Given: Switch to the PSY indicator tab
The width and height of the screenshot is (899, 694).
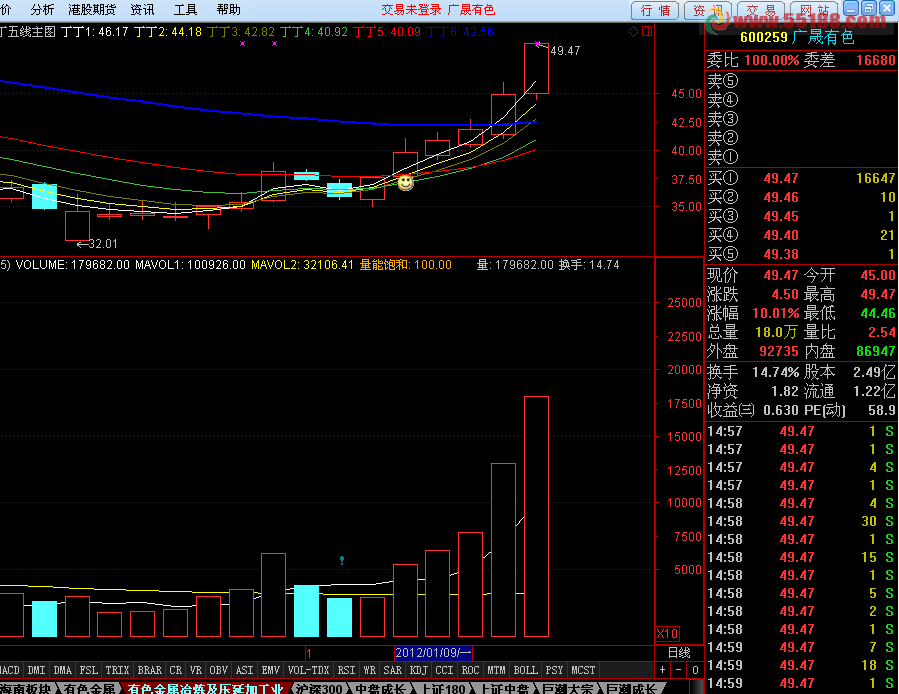Looking at the screenshot, I should tap(554, 670).
